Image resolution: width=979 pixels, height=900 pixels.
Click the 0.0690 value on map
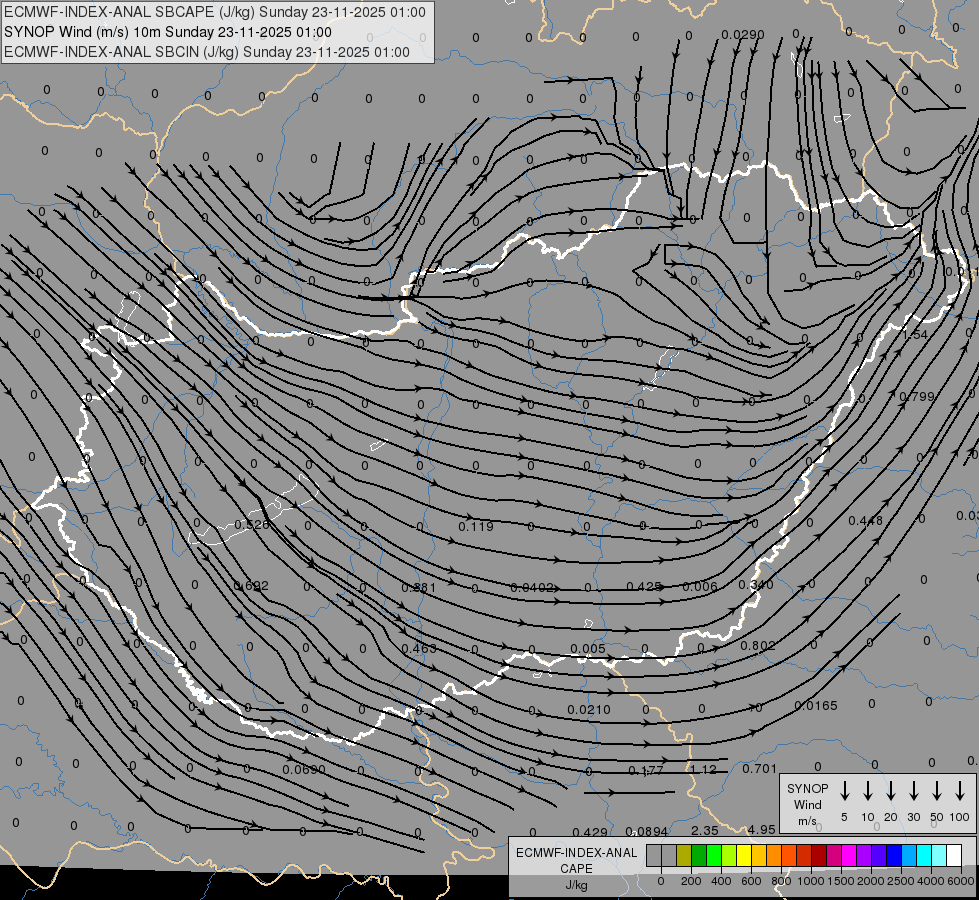[x=303, y=769]
